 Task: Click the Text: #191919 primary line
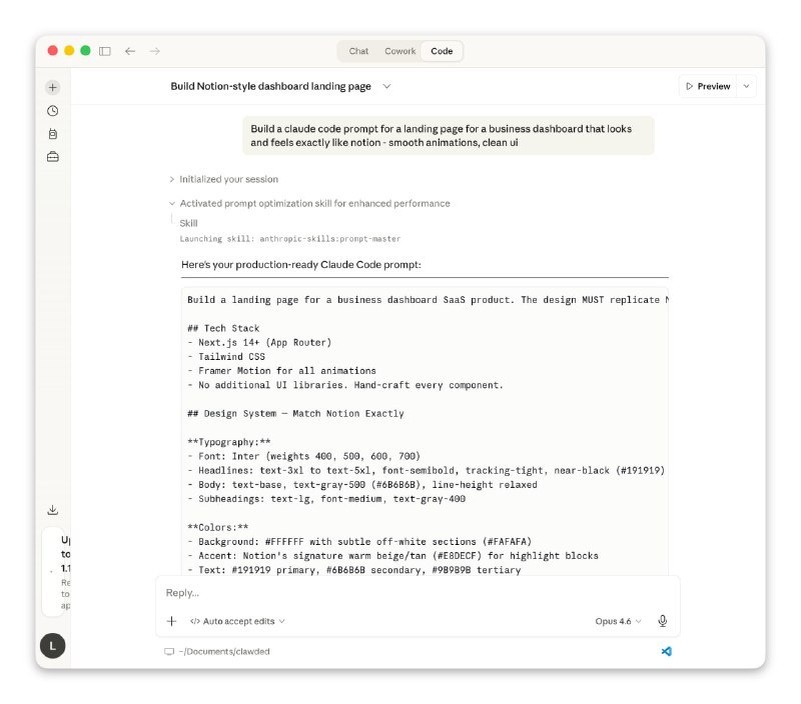coord(354,570)
